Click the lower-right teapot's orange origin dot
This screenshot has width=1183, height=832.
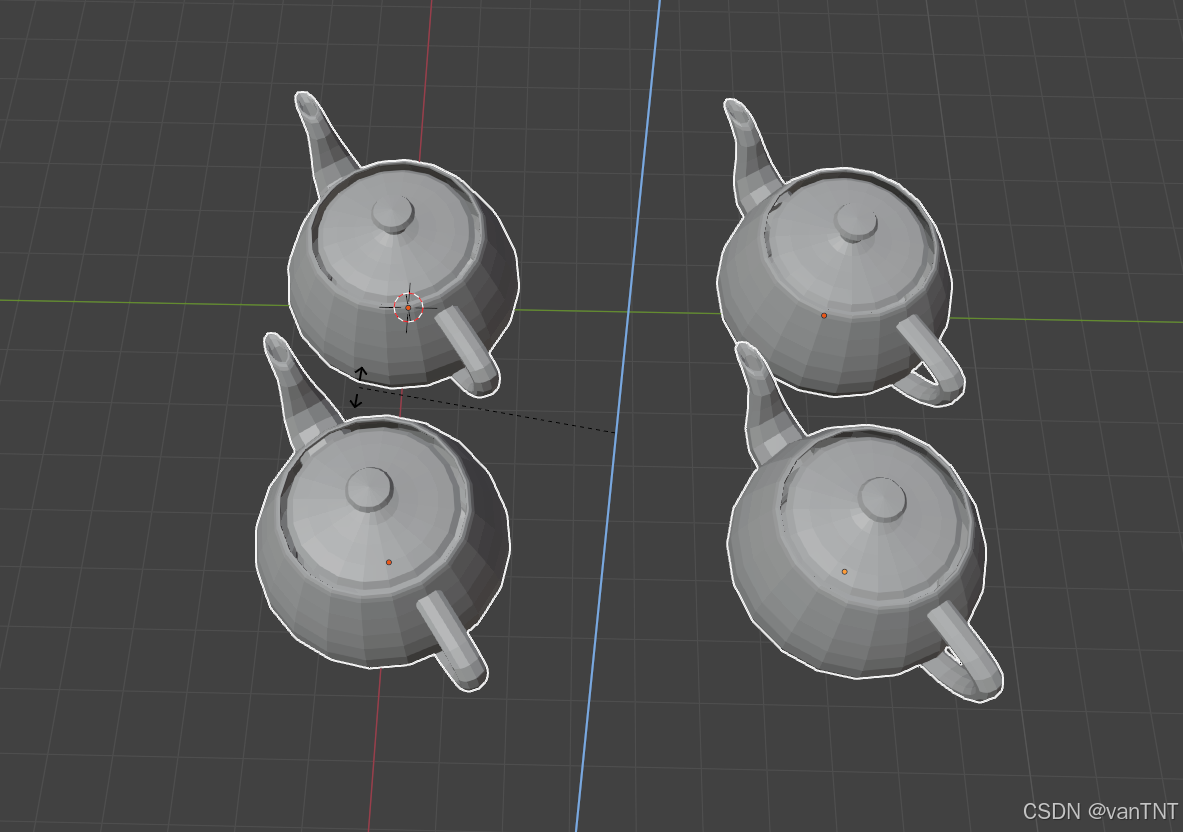[x=844, y=572]
